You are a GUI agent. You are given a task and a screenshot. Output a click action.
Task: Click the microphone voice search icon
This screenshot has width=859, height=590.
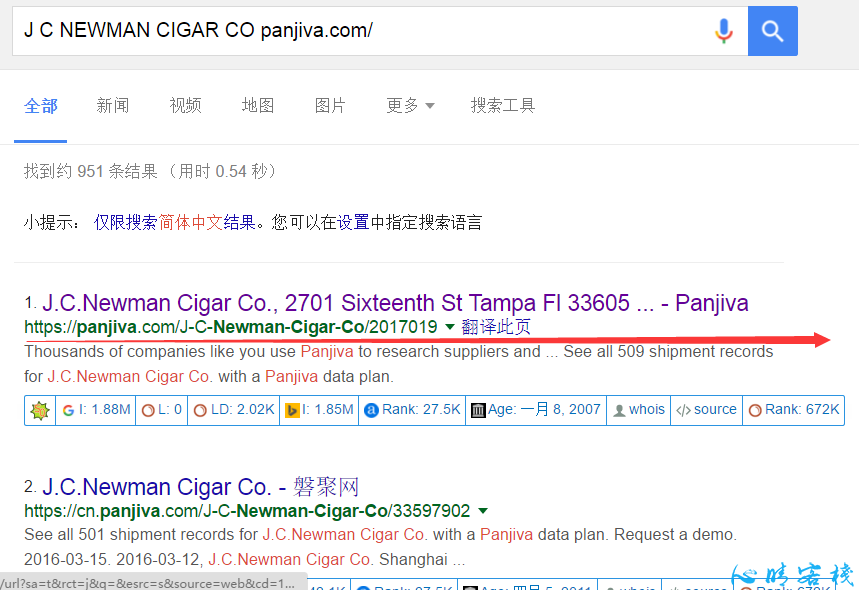(724, 31)
